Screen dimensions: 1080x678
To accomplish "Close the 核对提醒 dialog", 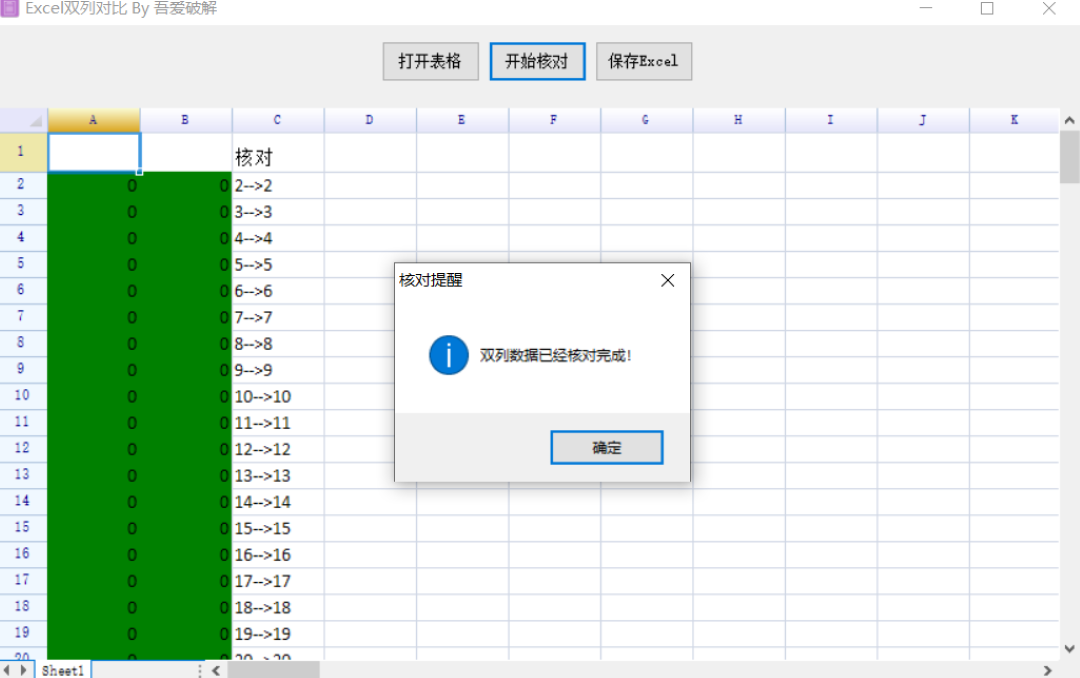I will coord(667,280).
